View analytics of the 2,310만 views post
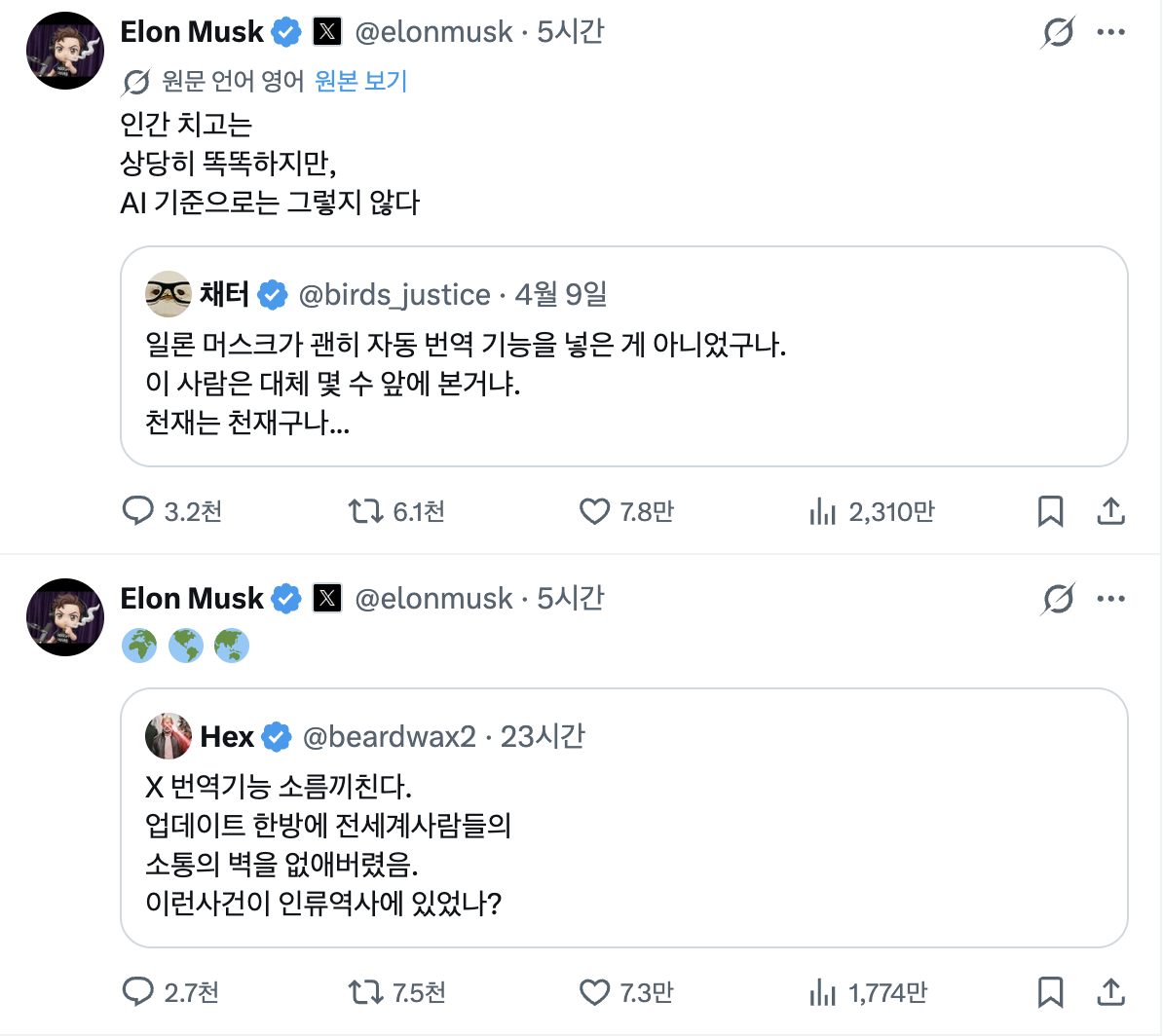The height and width of the screenshot is (1036, 1163). (823, 511)
